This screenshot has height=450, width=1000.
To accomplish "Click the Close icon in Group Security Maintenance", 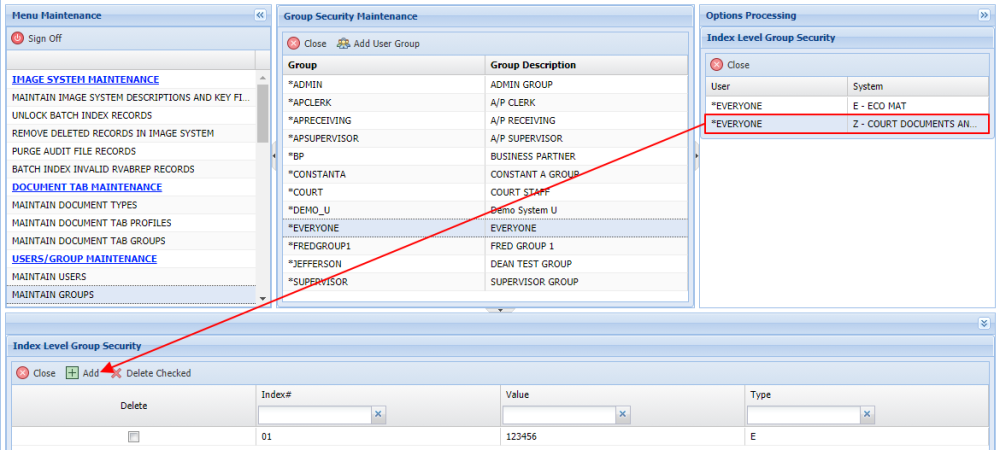I will pyautogui.click(x=293, y=43).
